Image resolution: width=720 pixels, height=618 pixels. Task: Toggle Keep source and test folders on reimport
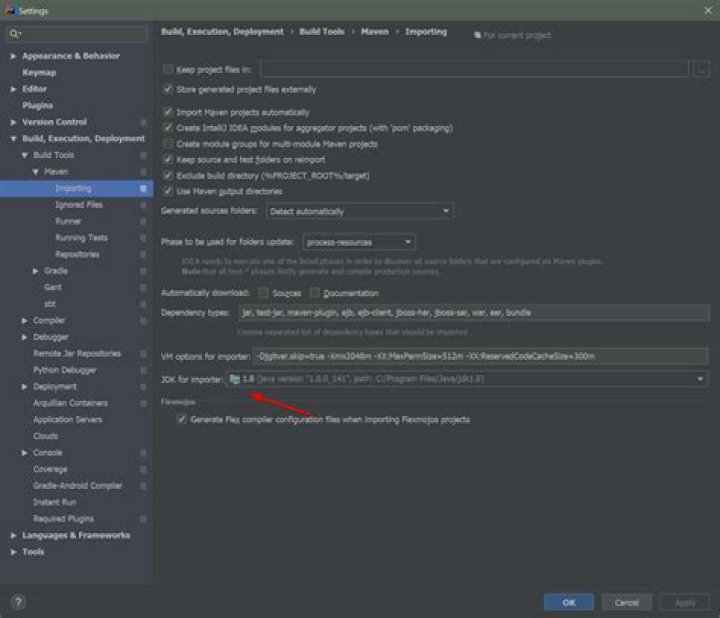pos(168,159)
